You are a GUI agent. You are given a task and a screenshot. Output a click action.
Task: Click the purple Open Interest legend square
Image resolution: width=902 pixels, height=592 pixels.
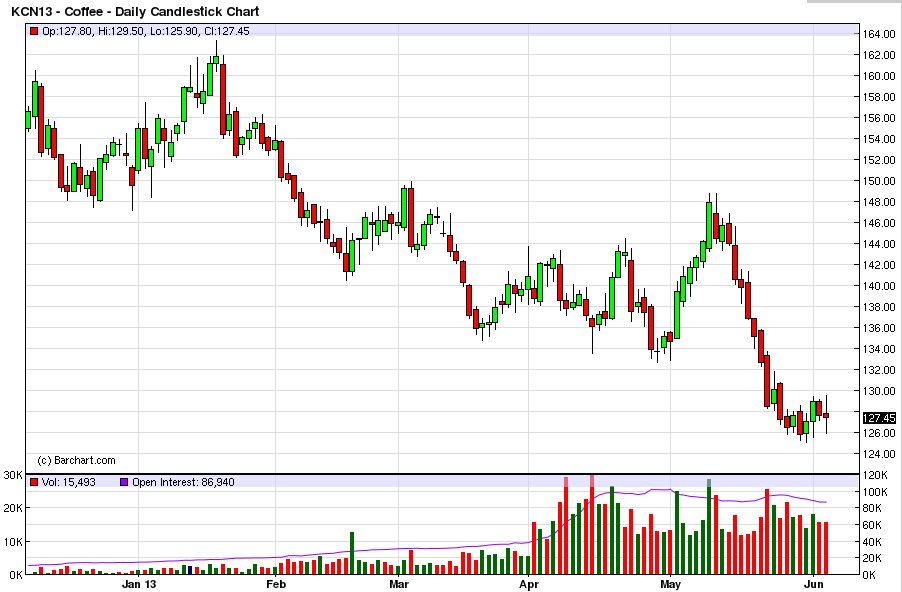[124, 482]
